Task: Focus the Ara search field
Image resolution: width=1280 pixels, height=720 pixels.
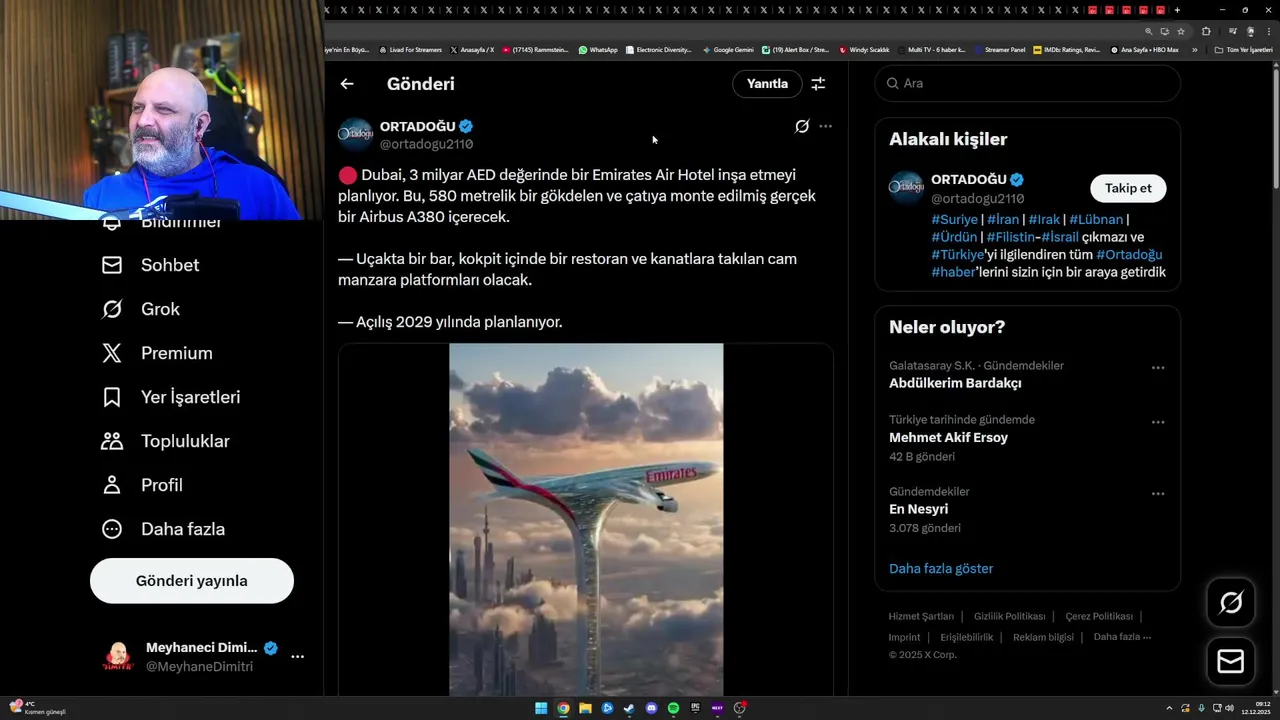Action: coord(1027,83)
